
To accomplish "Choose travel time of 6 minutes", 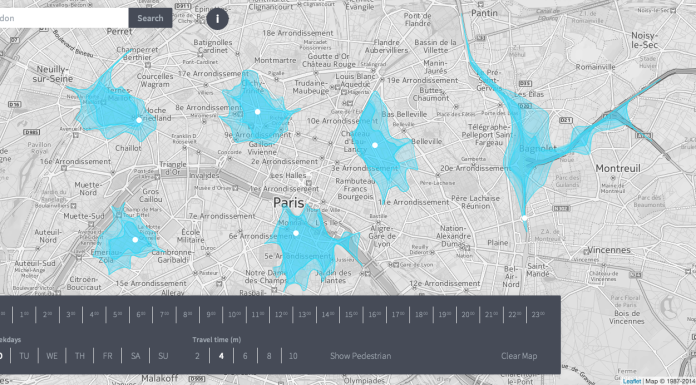I will pos(245,356).
